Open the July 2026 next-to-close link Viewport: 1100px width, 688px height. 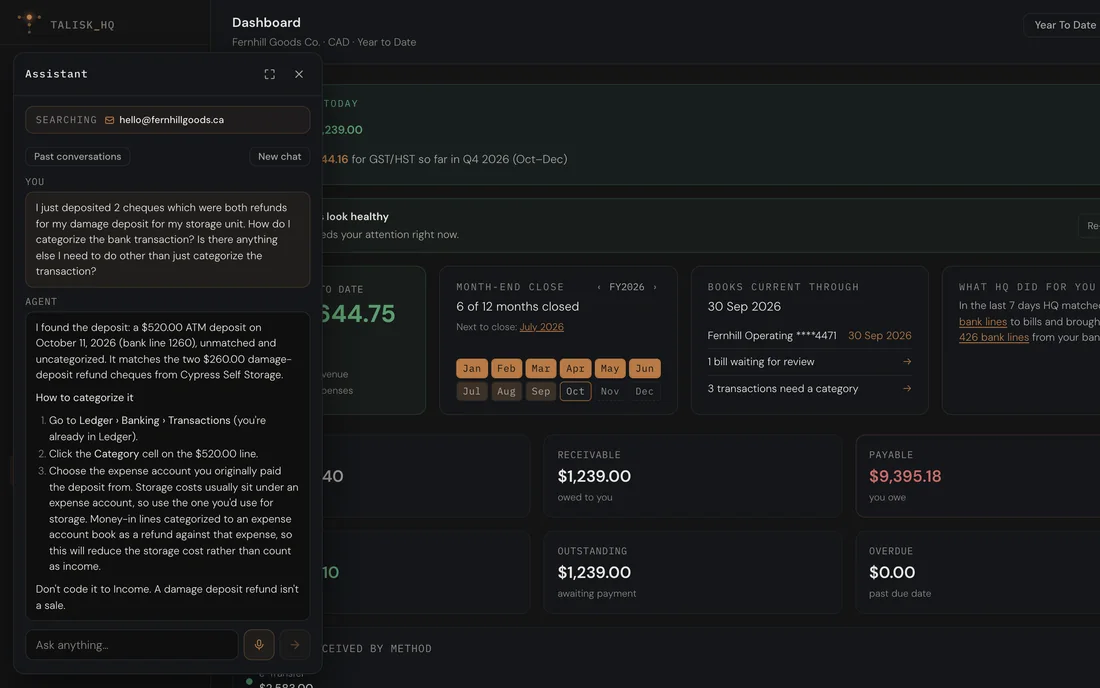(x=542, y=327)
